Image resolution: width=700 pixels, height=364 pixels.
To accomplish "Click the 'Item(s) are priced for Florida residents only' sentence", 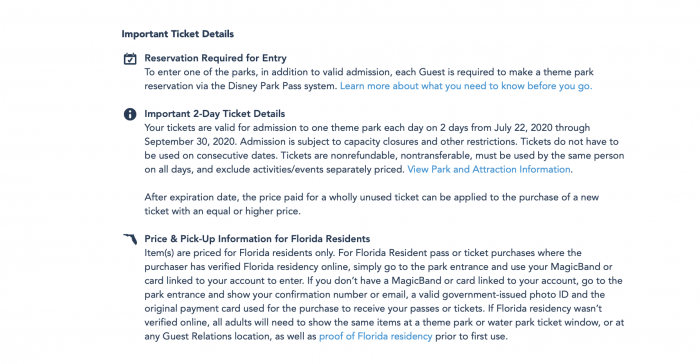I will [x=239, y=253].
